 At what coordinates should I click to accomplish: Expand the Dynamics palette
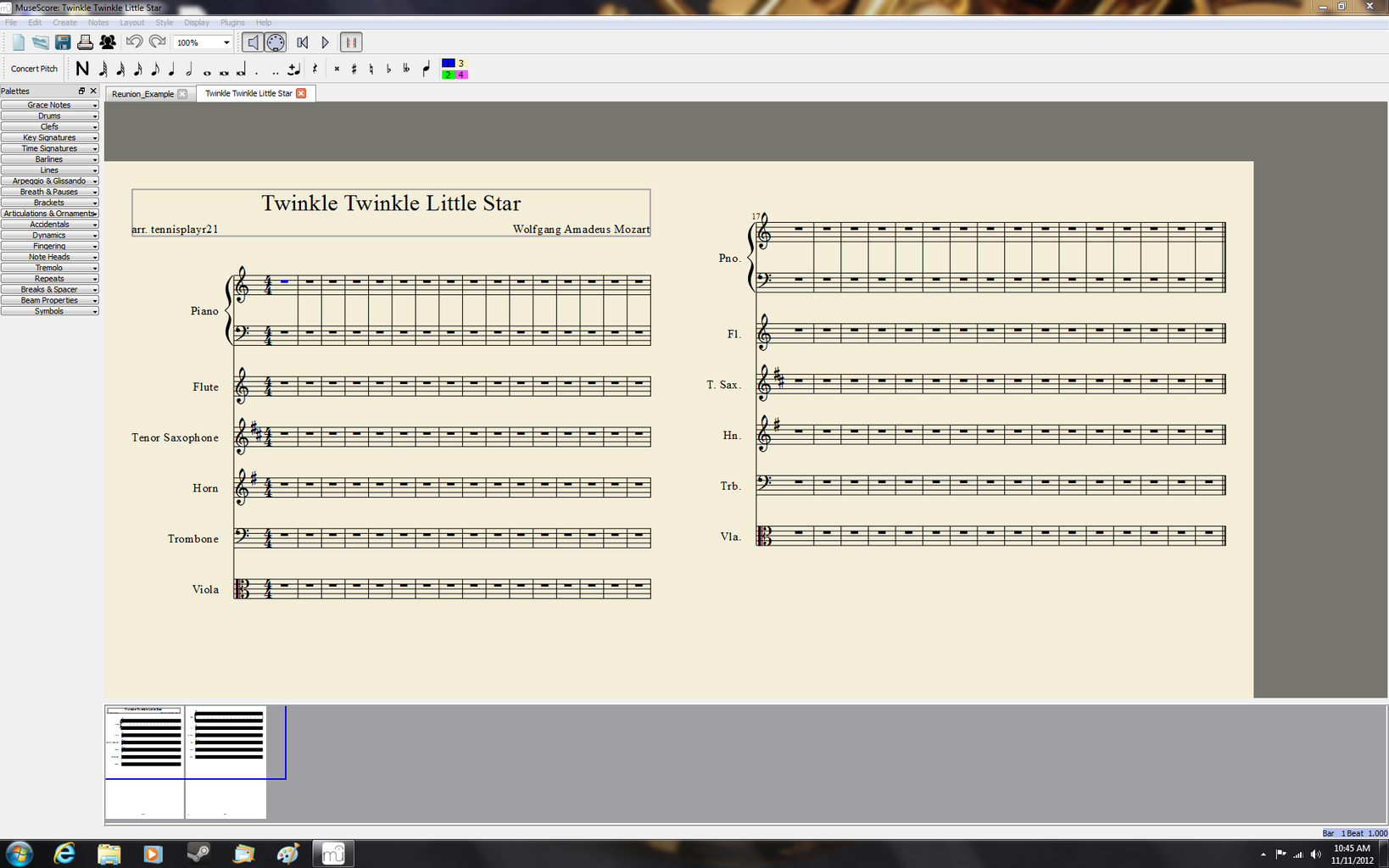click(49, 236)
